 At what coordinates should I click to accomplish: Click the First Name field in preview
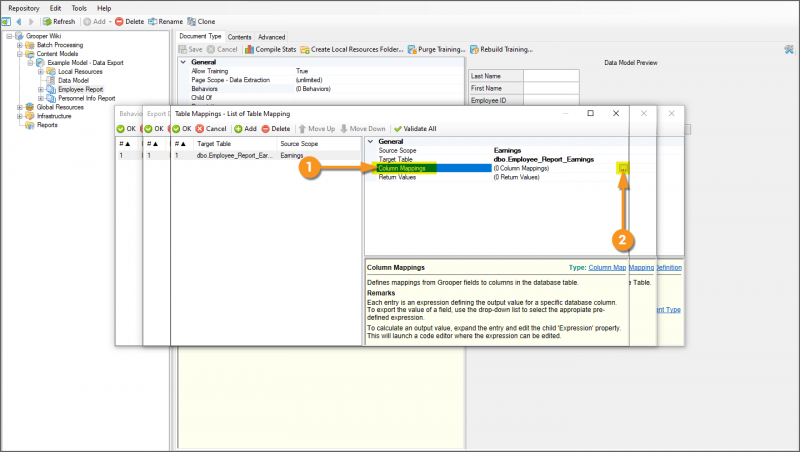pyautogui.click(x=551, y=88)
